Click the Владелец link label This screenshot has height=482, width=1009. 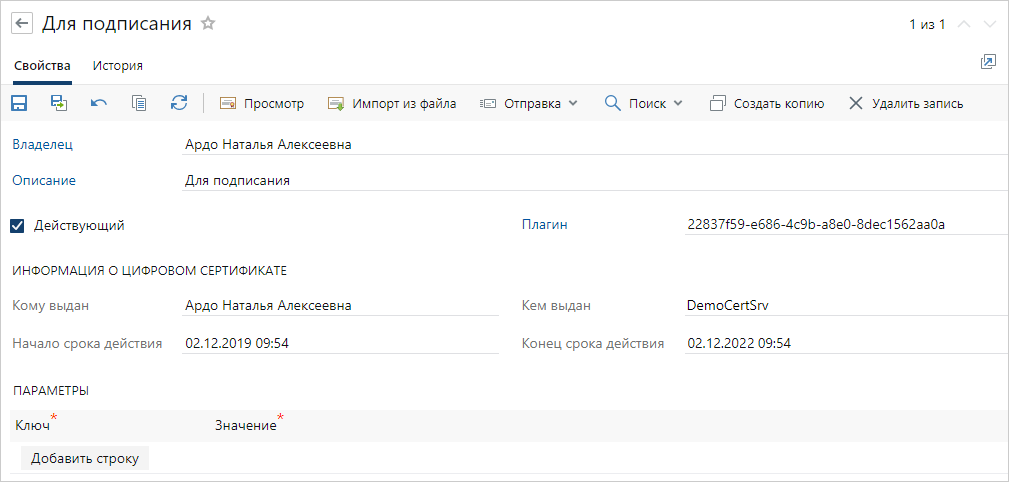pos(42,144)
